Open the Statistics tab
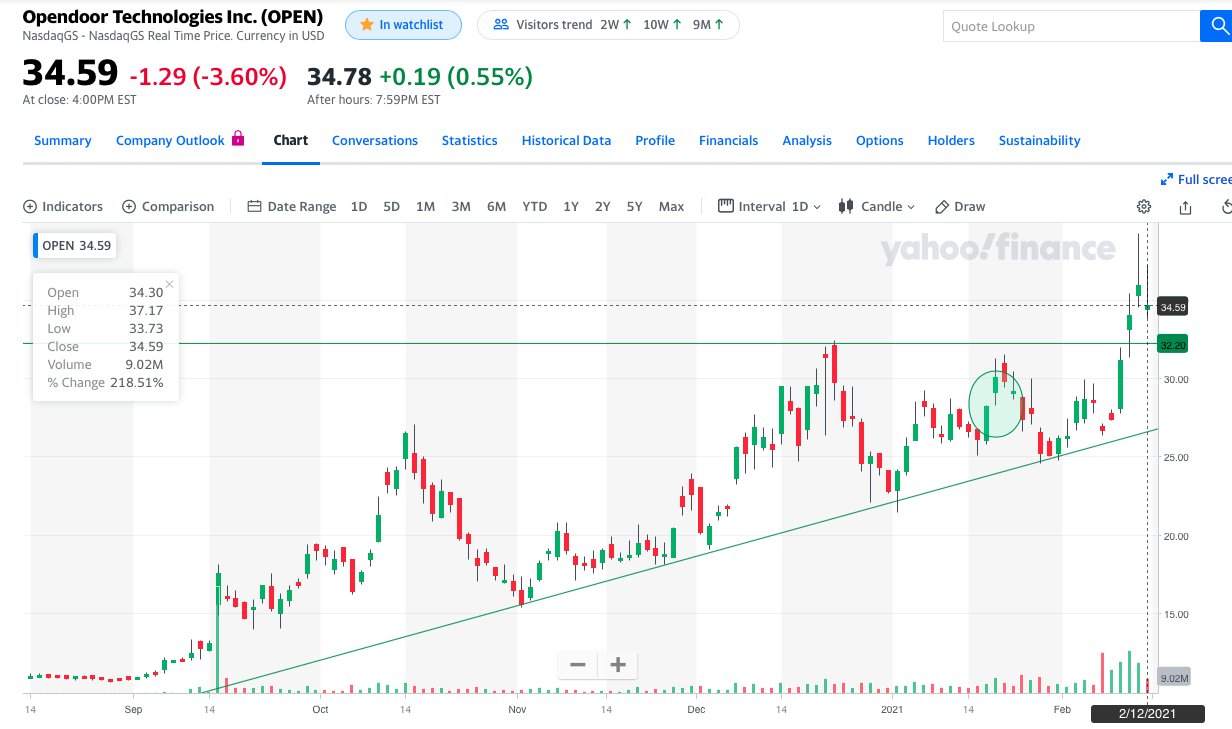Screen dimensions: 1232x729 coord(470,141)
